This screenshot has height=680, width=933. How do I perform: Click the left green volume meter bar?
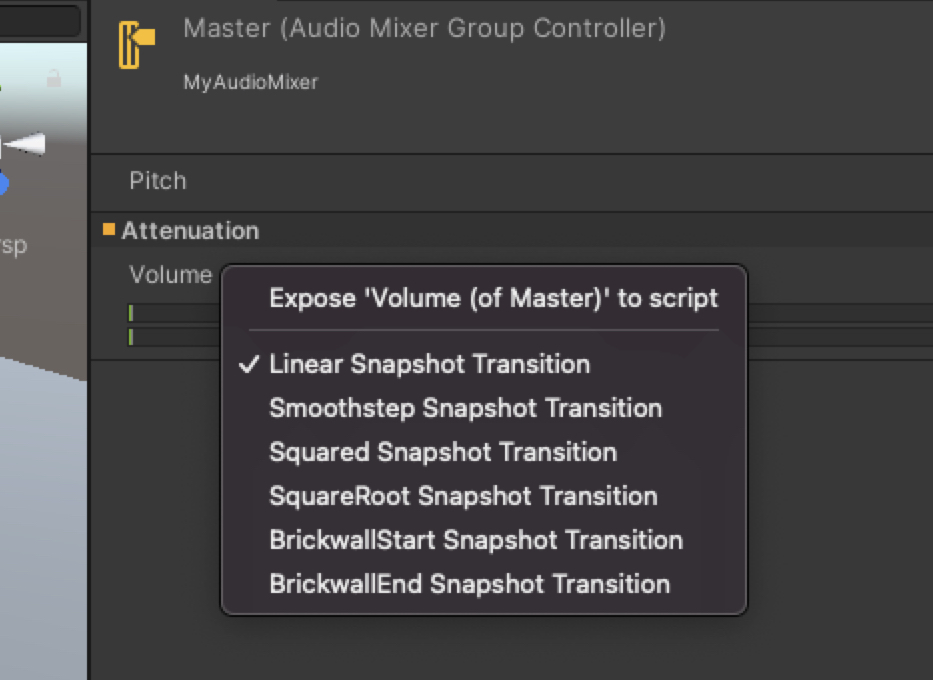[x=131, y=312]
